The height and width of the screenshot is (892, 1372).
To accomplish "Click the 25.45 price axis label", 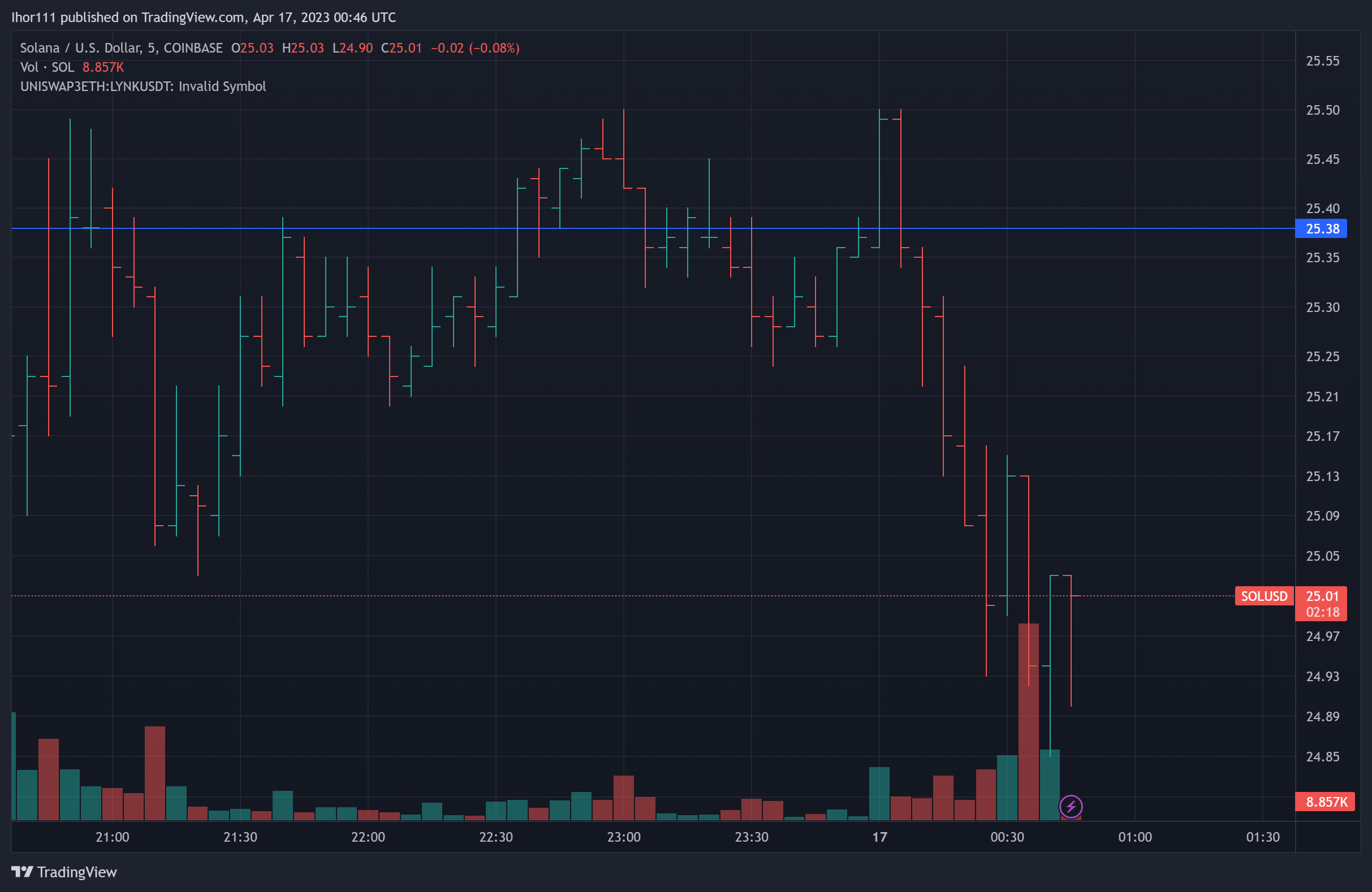I will [1322, 159].
